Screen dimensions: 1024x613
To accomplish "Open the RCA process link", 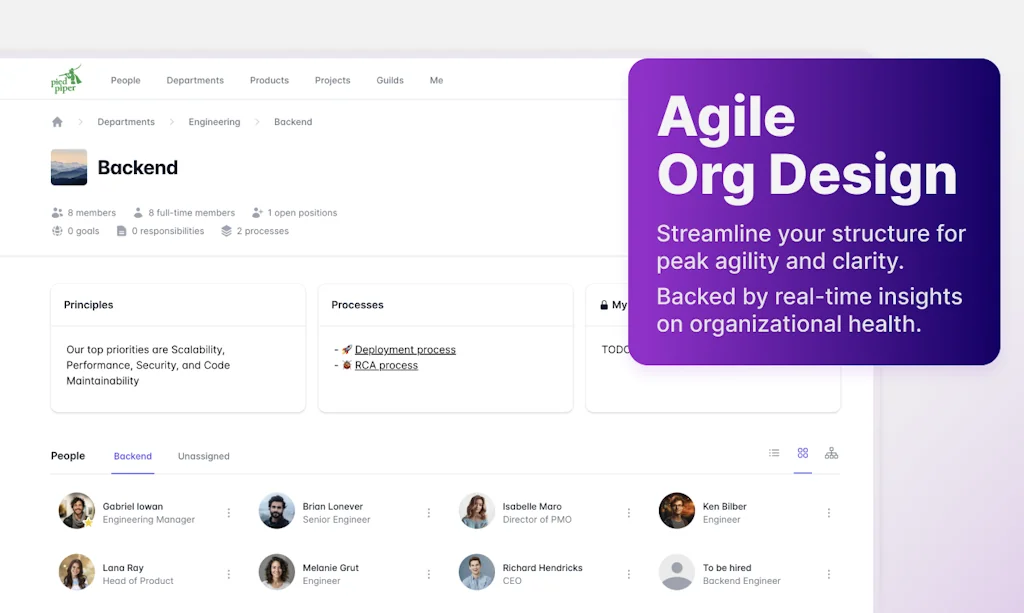I will 386,366.
